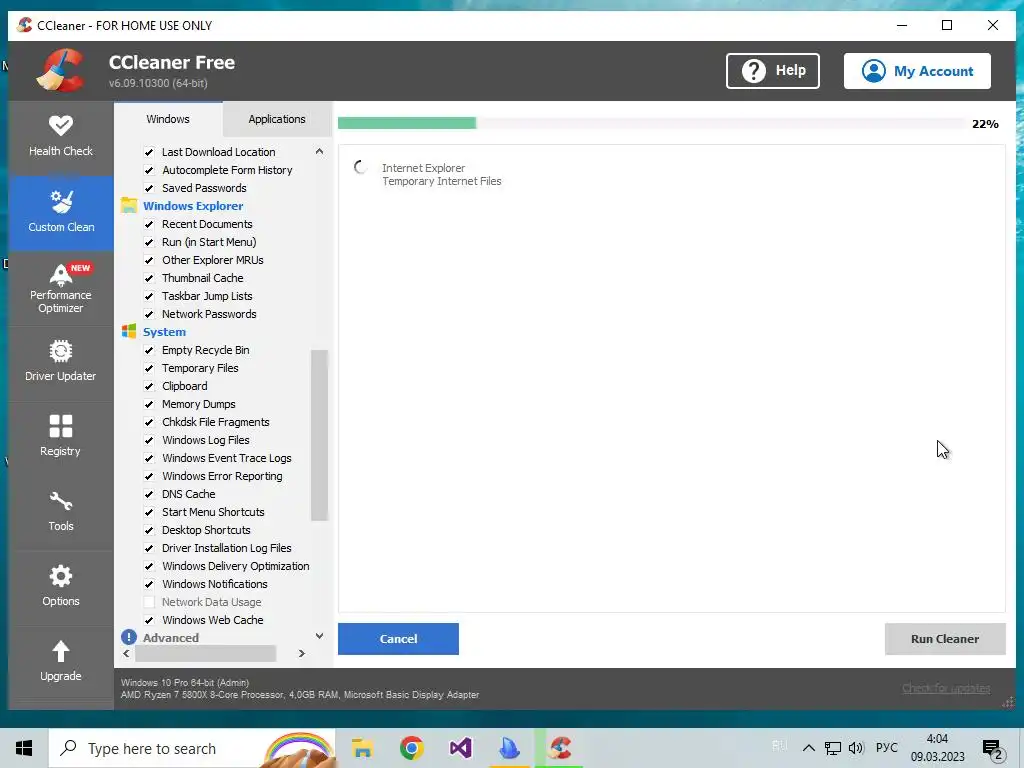Open notification center icon
The image size is (1024, 768).
pyautogui.click(x=993, y=749)
